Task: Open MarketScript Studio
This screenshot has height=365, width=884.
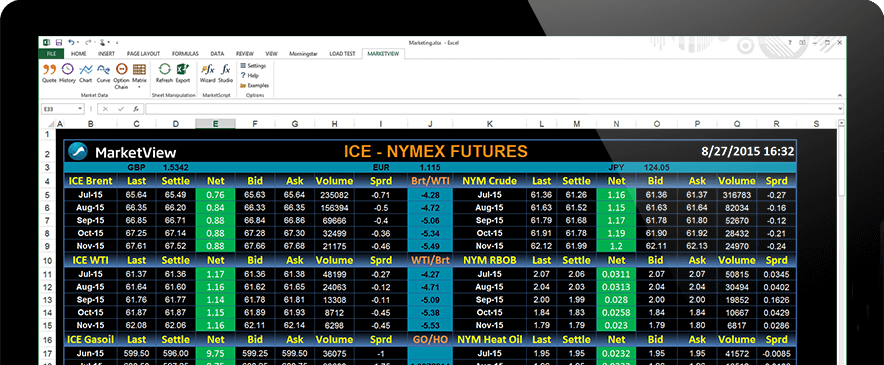Action: click(226, 73)
